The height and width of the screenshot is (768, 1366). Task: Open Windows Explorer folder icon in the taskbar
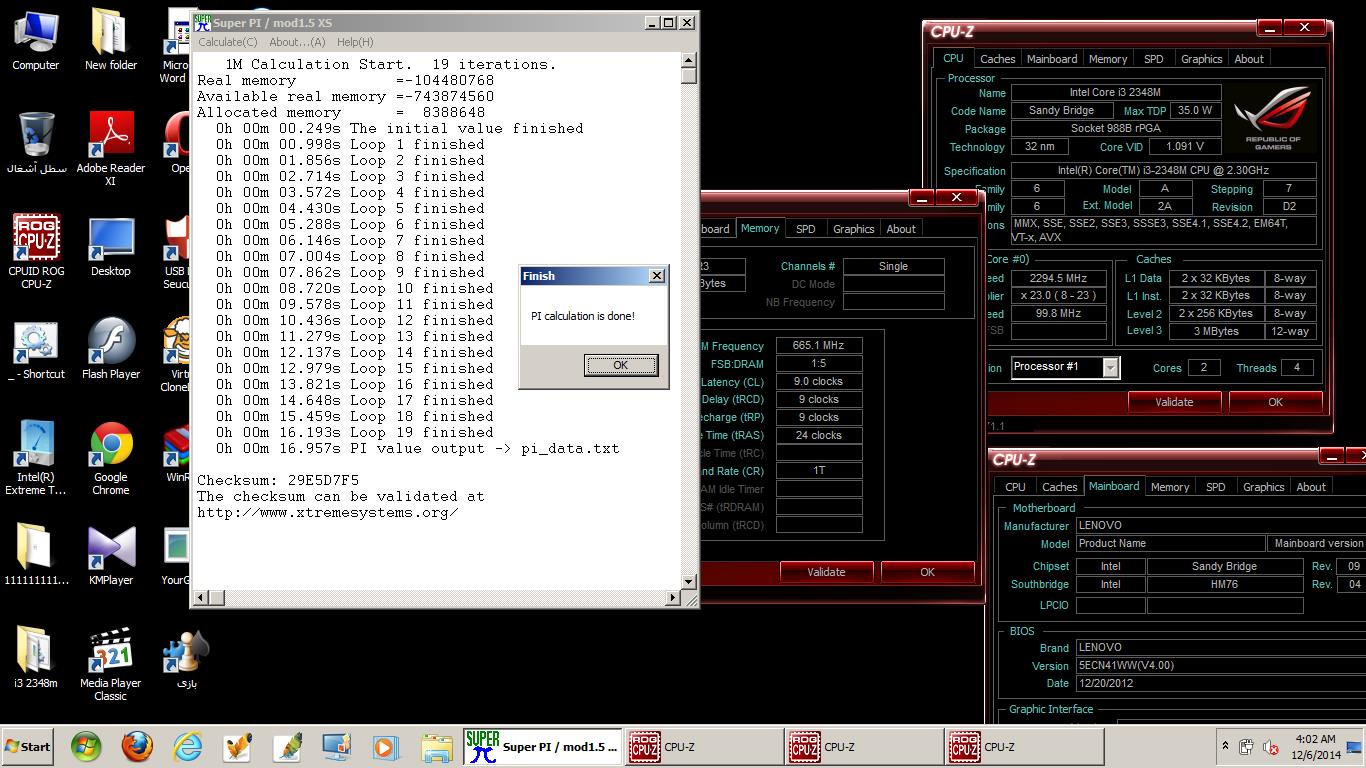pyautogui.click(x=436, y=747)
